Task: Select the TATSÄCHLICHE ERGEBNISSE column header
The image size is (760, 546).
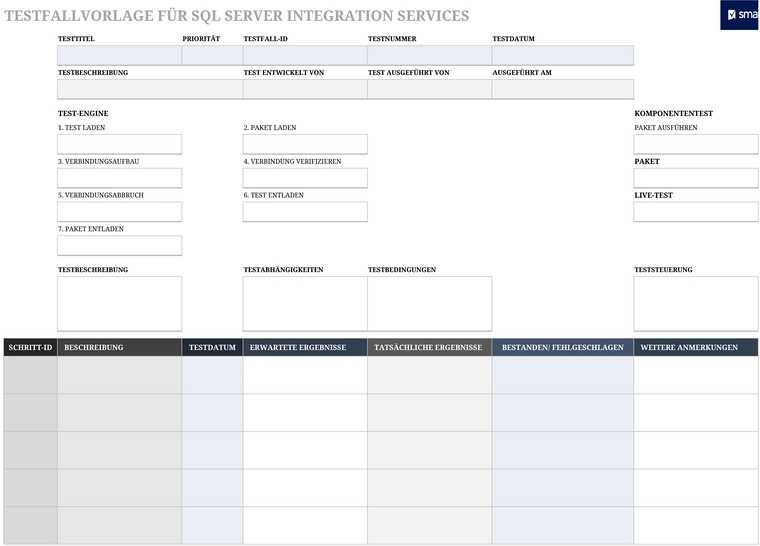Action: click(429, 347)
